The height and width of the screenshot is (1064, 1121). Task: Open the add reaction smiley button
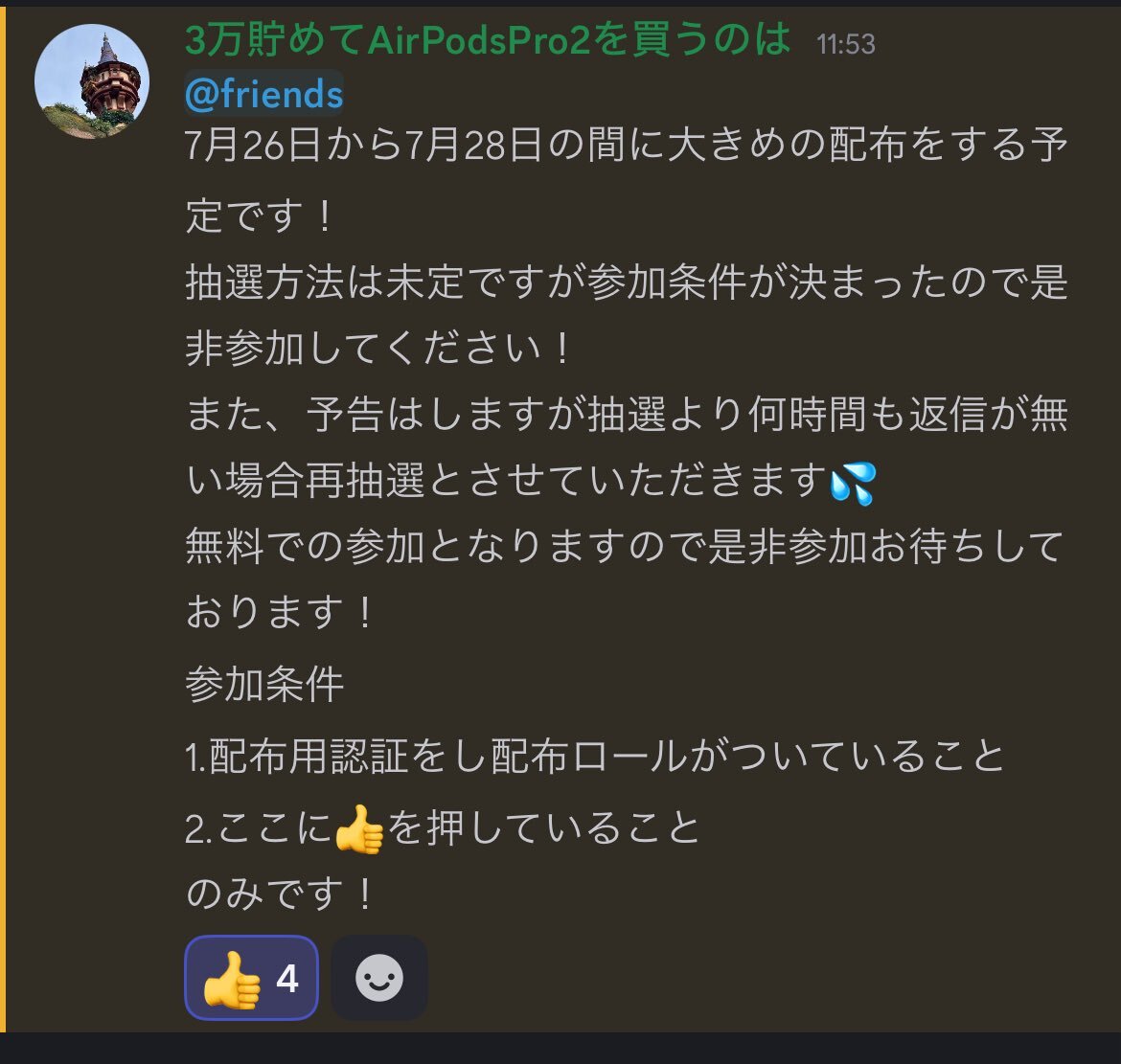coord(378,977)
